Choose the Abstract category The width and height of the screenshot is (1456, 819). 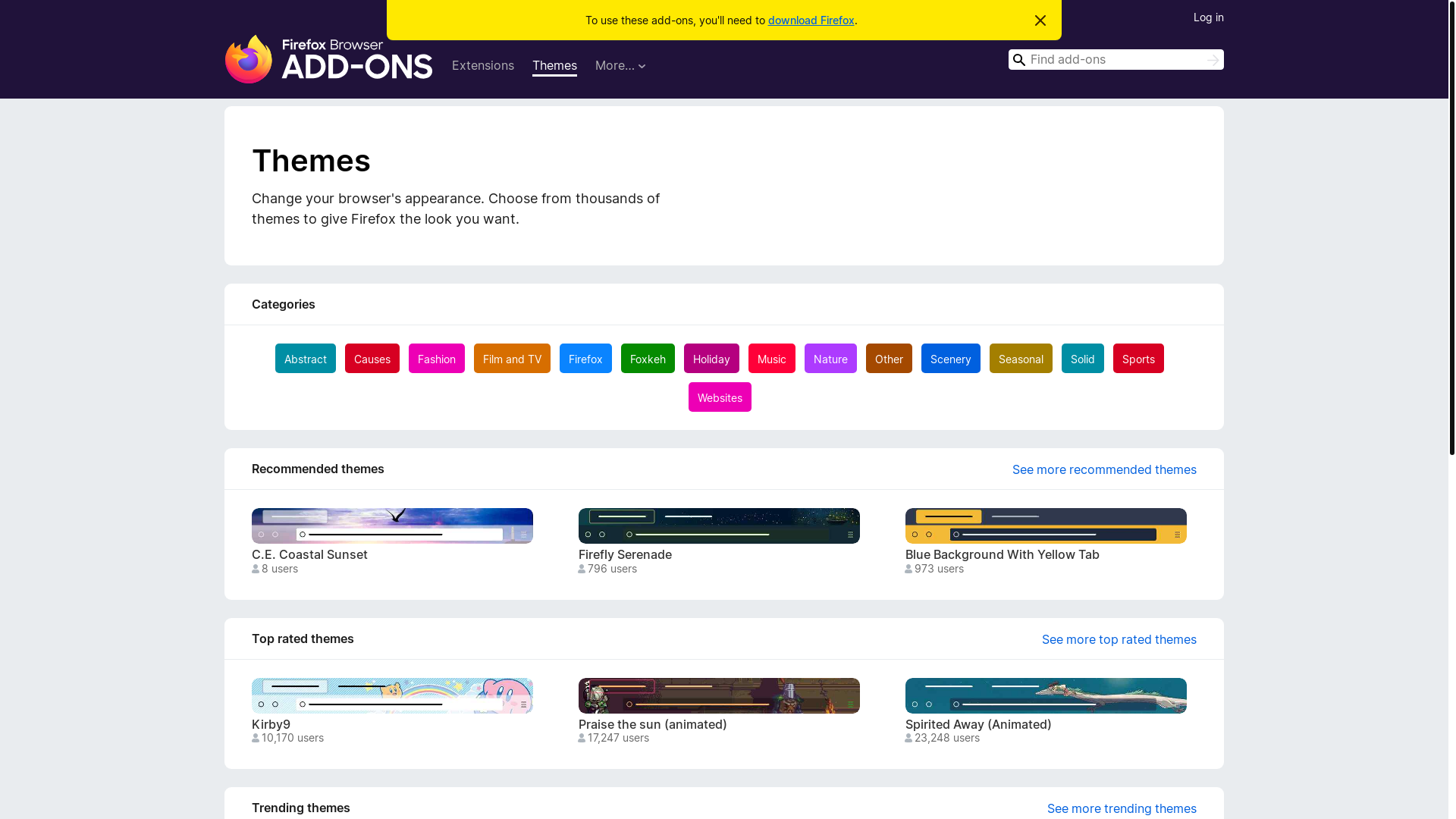(306, 359)
